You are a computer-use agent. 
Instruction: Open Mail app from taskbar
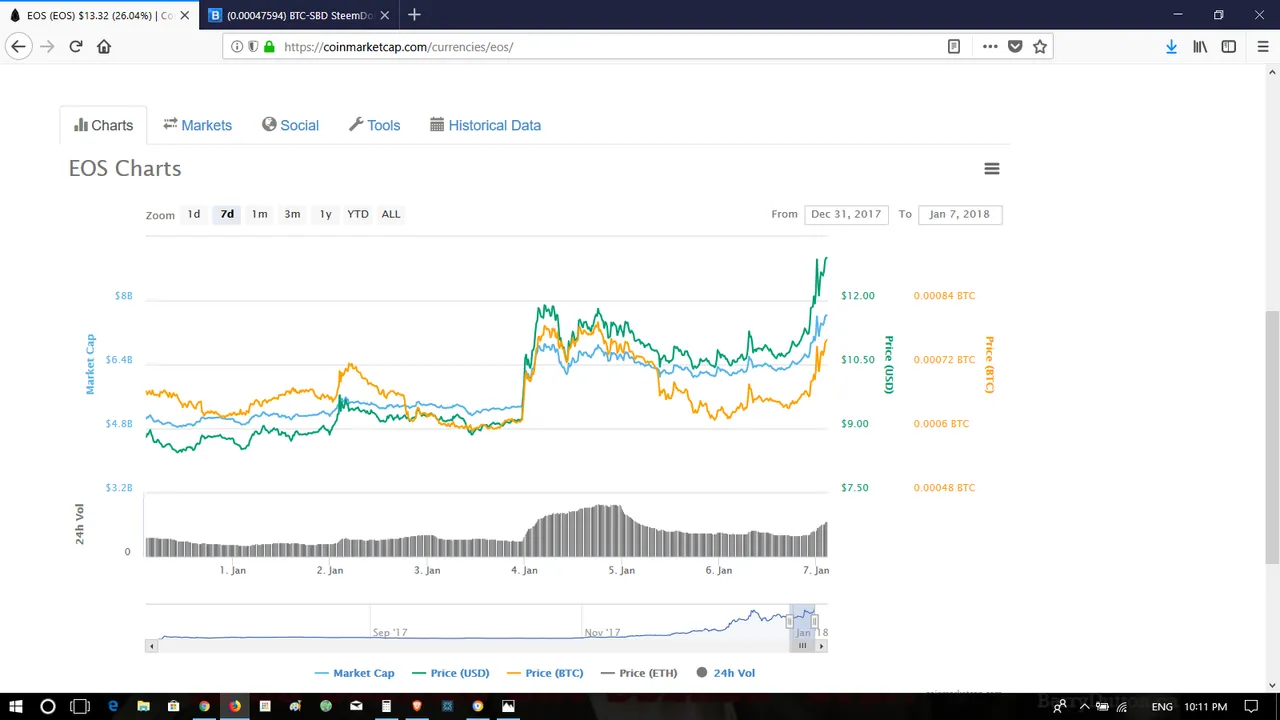point(356,706)
